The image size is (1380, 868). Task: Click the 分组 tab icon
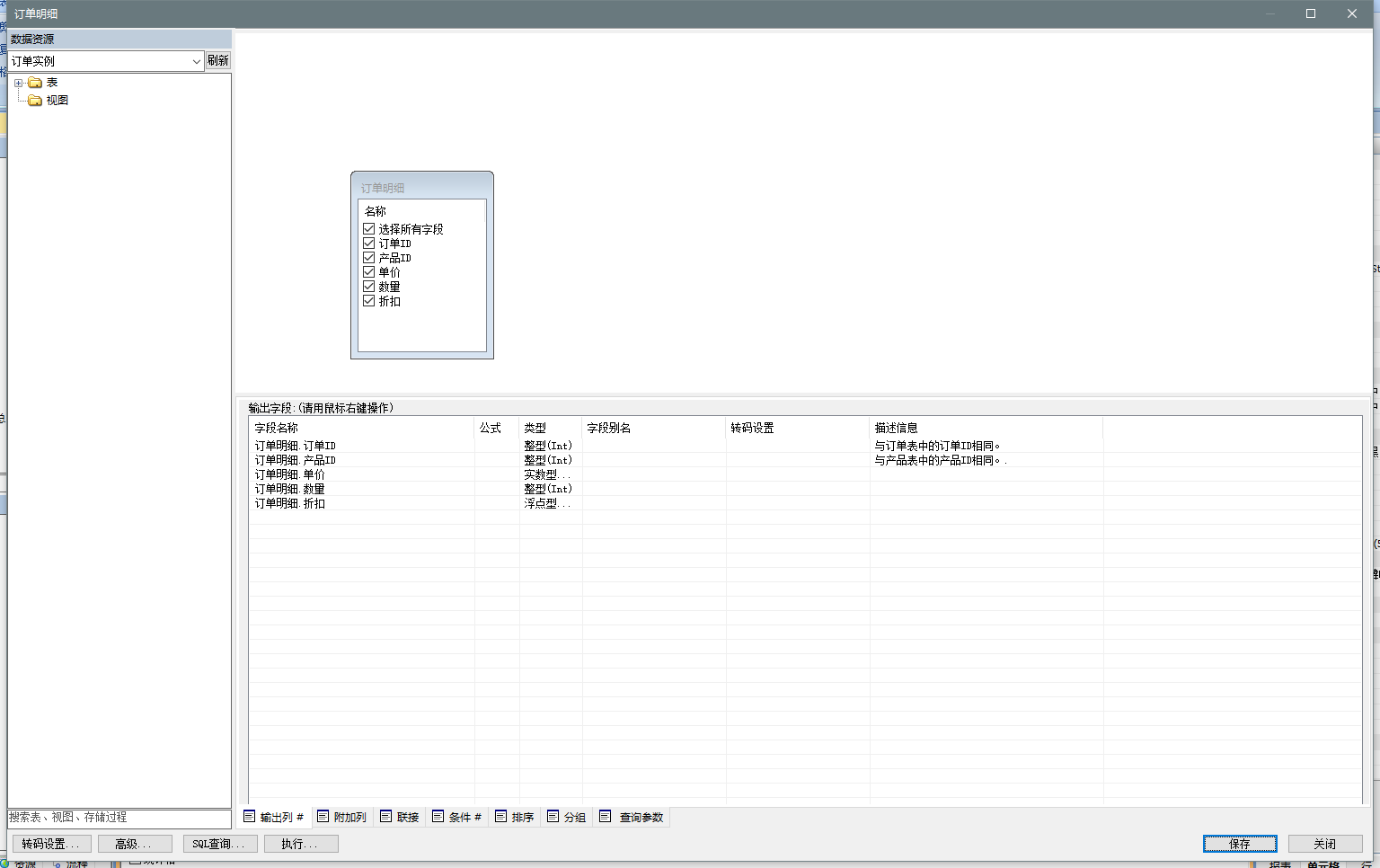coord(553,817)
